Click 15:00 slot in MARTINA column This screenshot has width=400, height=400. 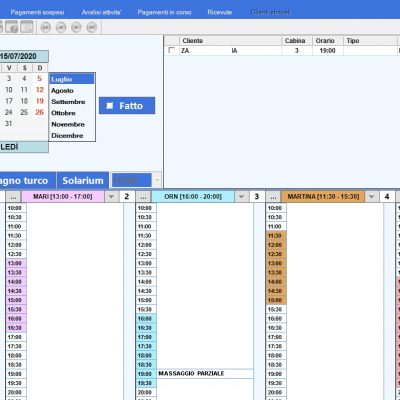[x=276, y=300]
